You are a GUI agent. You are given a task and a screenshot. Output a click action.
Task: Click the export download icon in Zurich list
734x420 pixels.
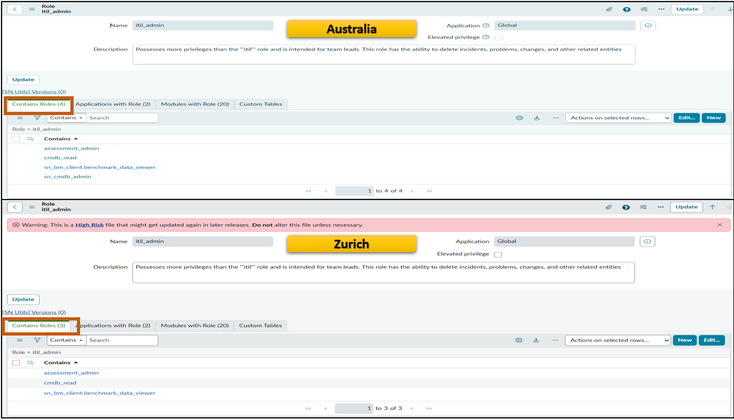tap(537, 340)
